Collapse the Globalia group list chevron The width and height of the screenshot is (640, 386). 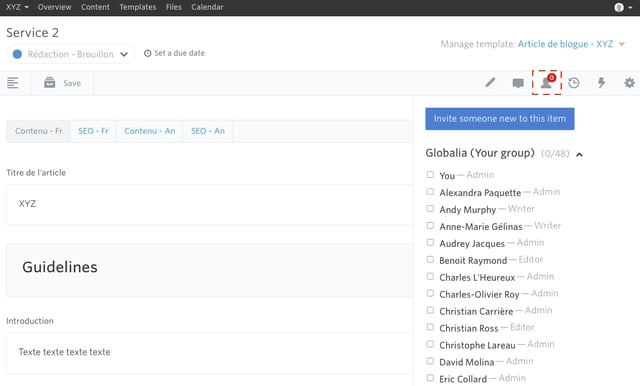579,155
